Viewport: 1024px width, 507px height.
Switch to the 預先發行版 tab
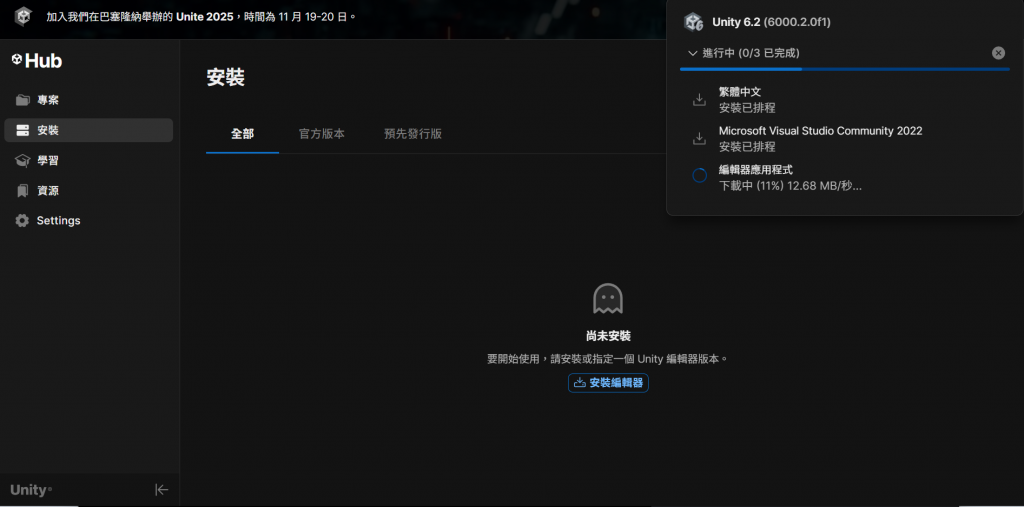click(413, 134)
